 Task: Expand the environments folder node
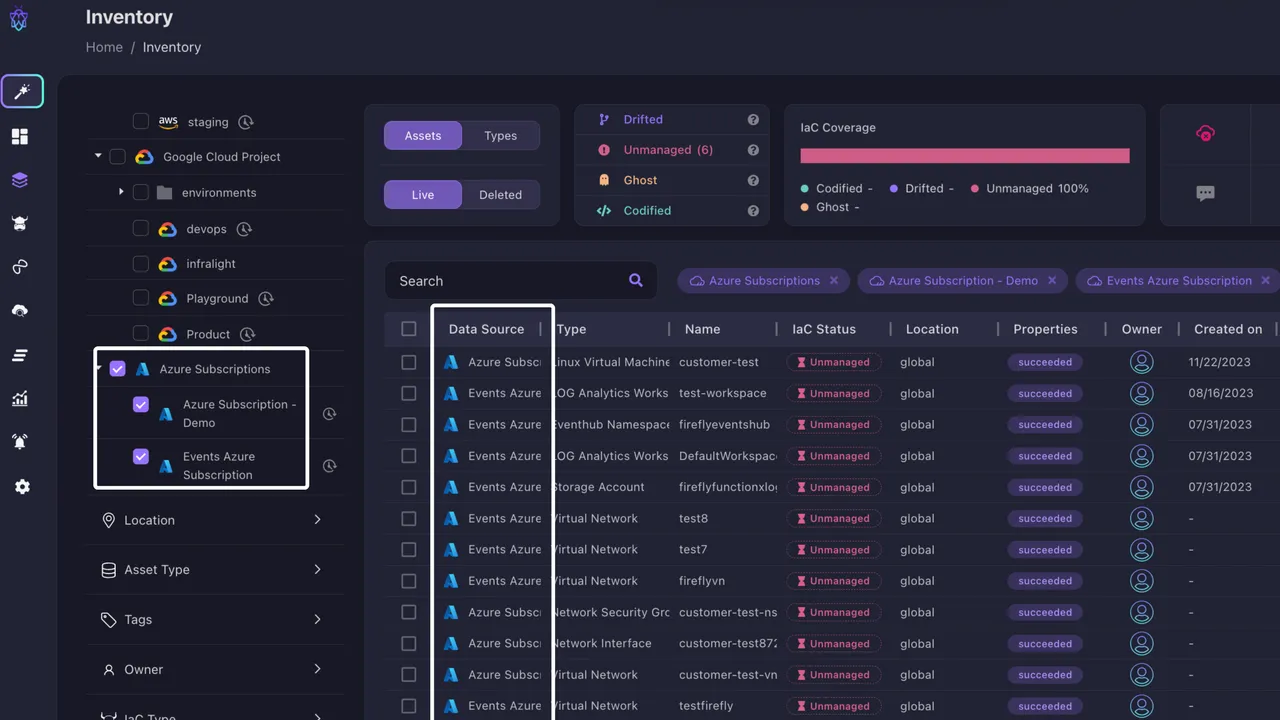[121, 191]
